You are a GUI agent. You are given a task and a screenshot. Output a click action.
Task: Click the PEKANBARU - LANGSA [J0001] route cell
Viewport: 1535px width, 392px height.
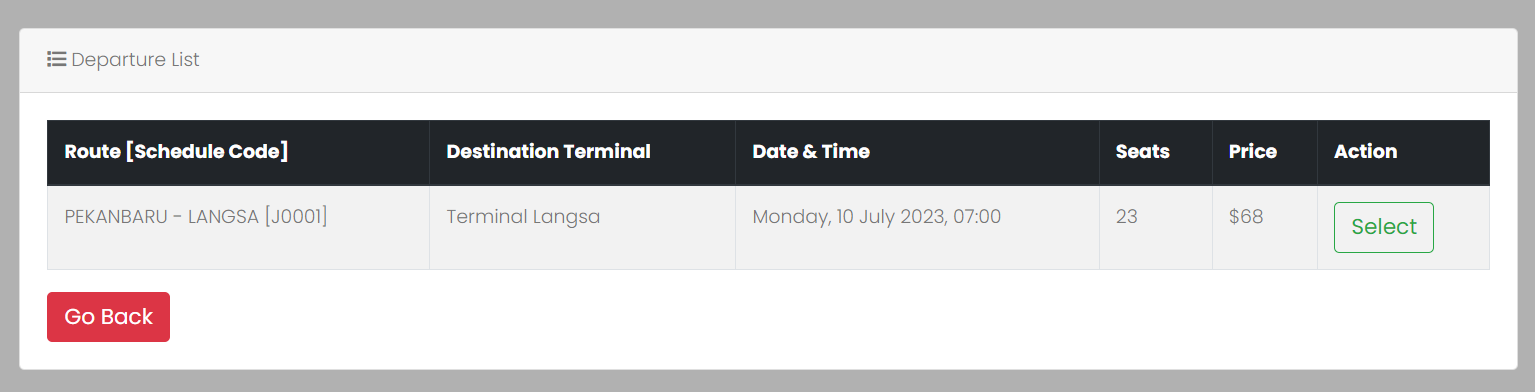pos(238,228)
